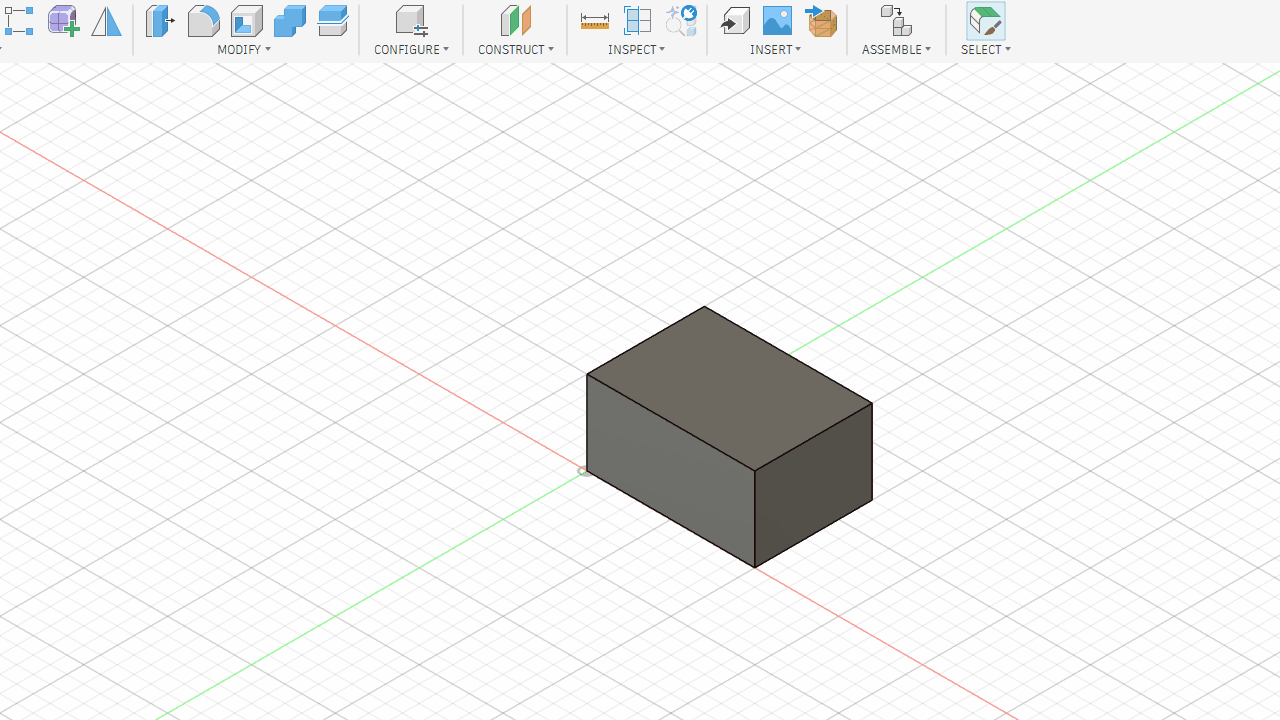
Task: Open the SELECT dropdown menu
Action: 986,49
